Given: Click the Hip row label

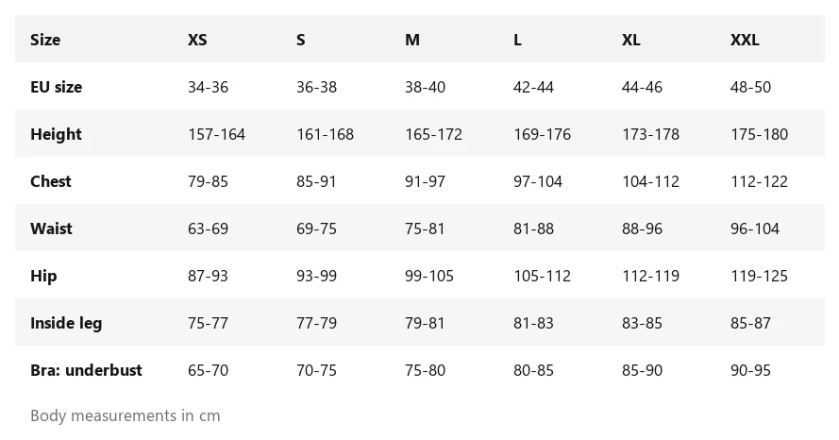Looking at the screenshot, I should 43,276.
